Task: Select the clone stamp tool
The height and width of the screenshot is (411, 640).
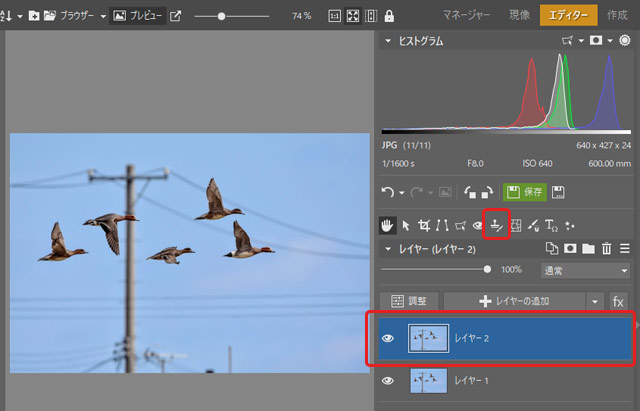Action: (x=496, y=225)
